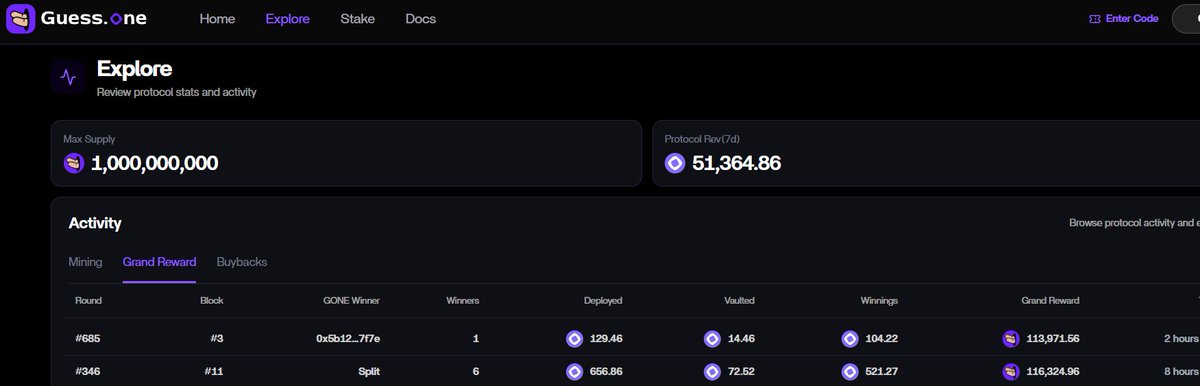Click block #11 cell
Image resolution: width=1200 pixels, height=386 pixels.
coord(214,372)
